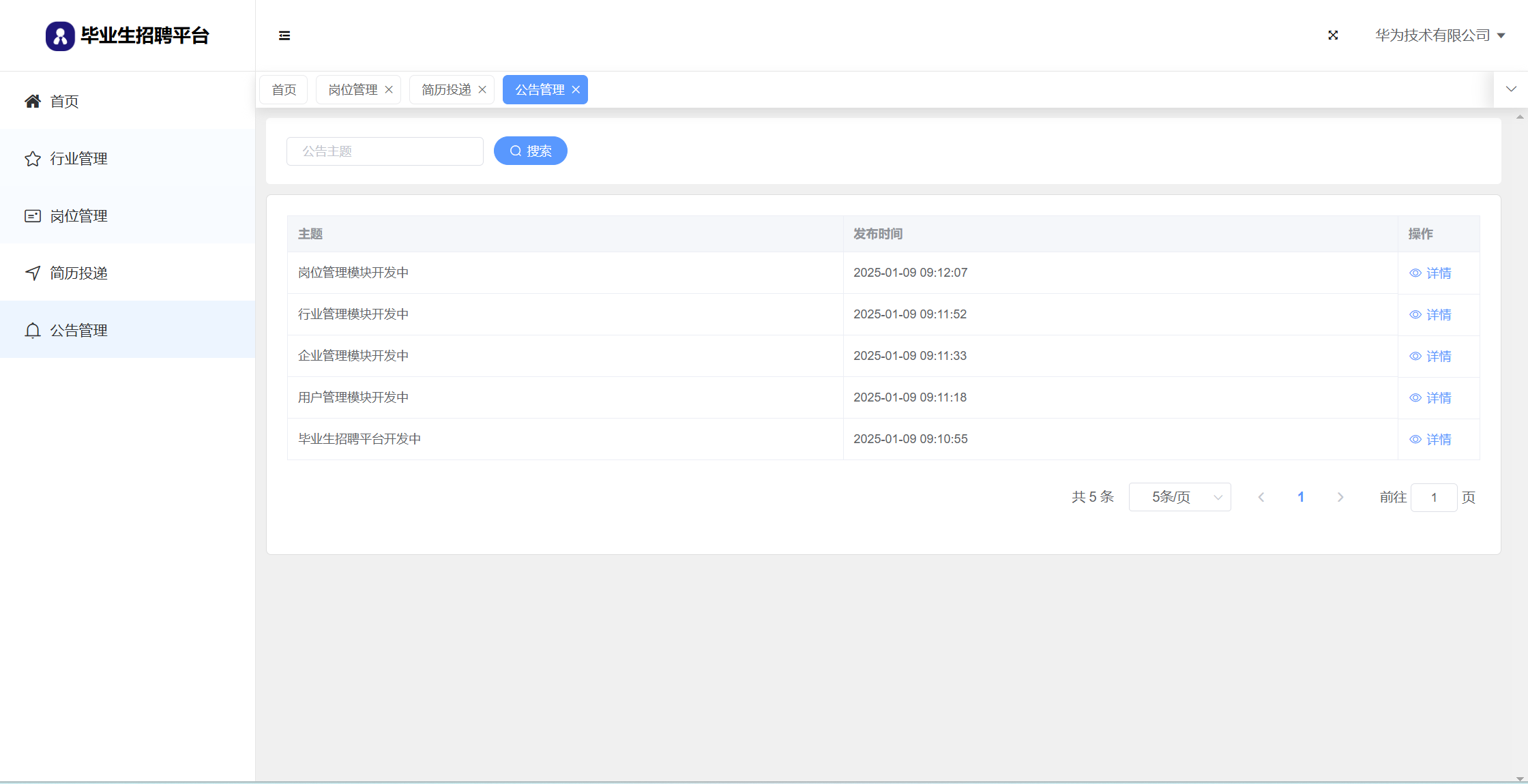
Task: Switch to the 岗位管理 tab
Action: (x=353, y=90)
